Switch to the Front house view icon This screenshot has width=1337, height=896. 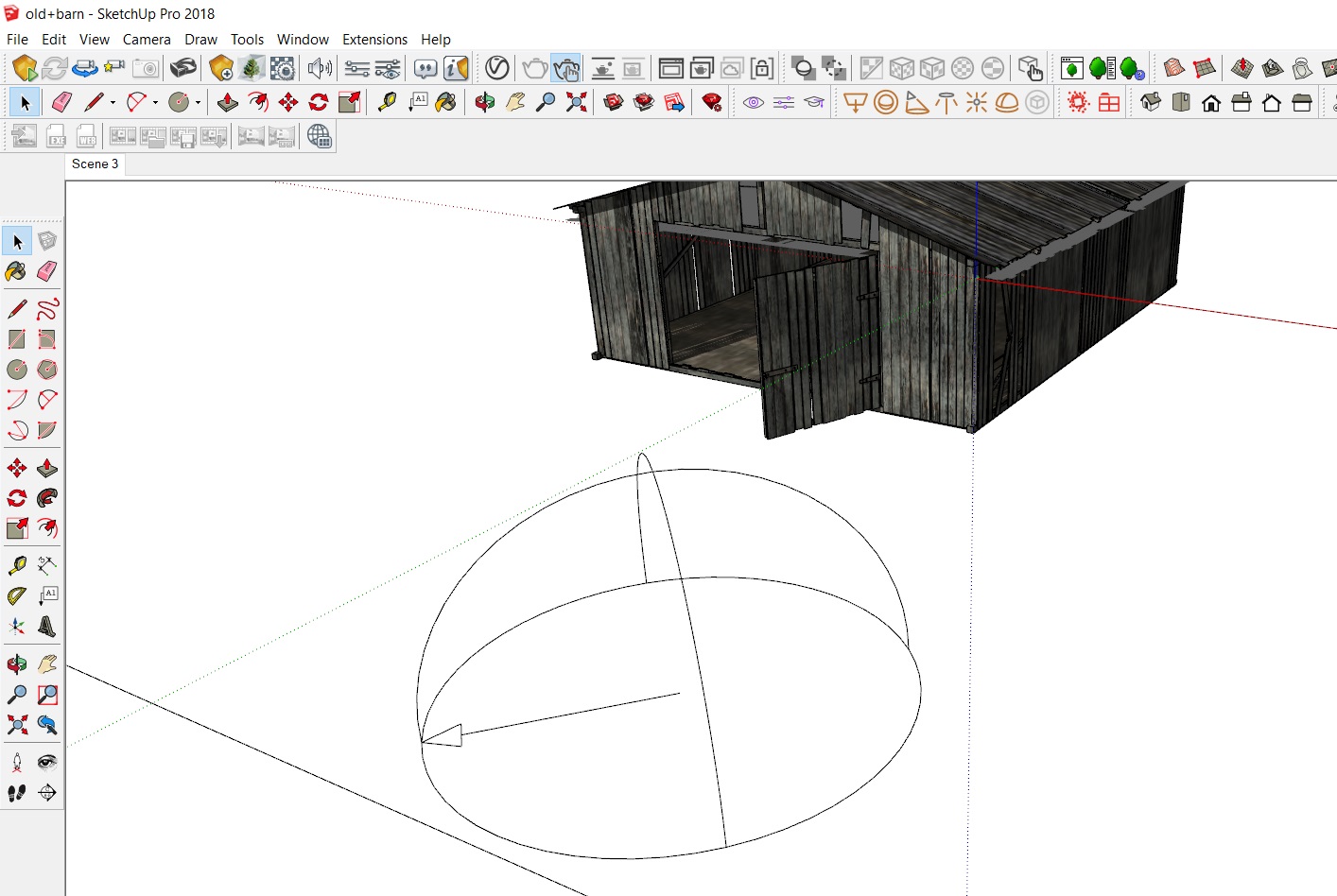pyautogui.click(x=1211, y=102)
